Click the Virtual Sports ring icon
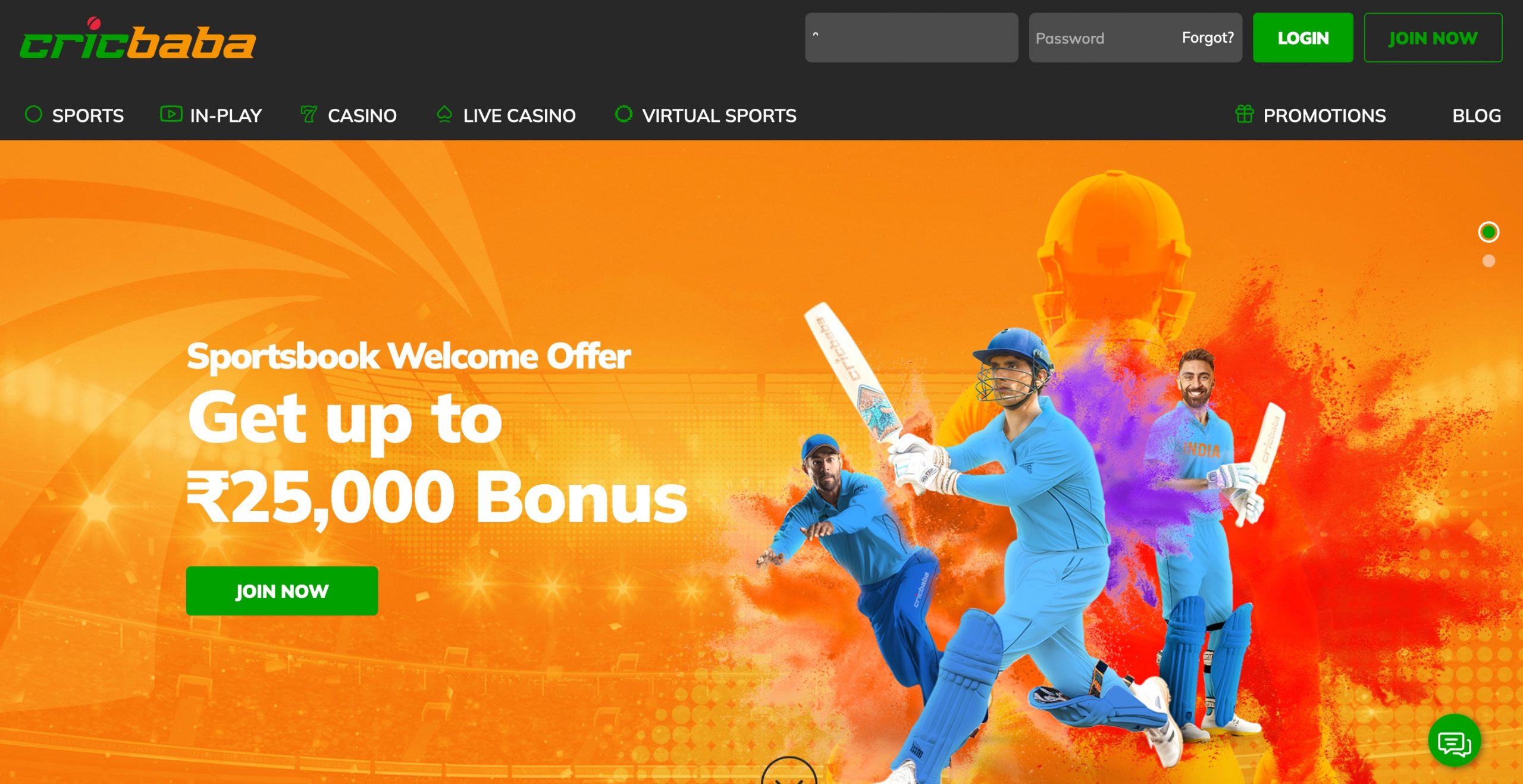The height and width of the screenshot is (784, 1523). click(623, 114)
